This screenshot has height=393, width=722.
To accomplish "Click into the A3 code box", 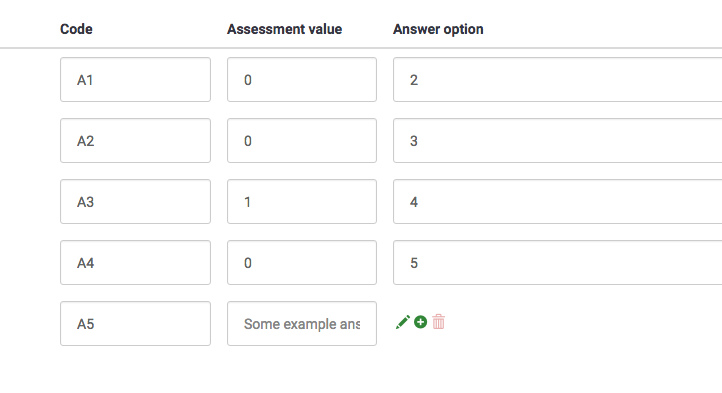I will tap(135, 202).
